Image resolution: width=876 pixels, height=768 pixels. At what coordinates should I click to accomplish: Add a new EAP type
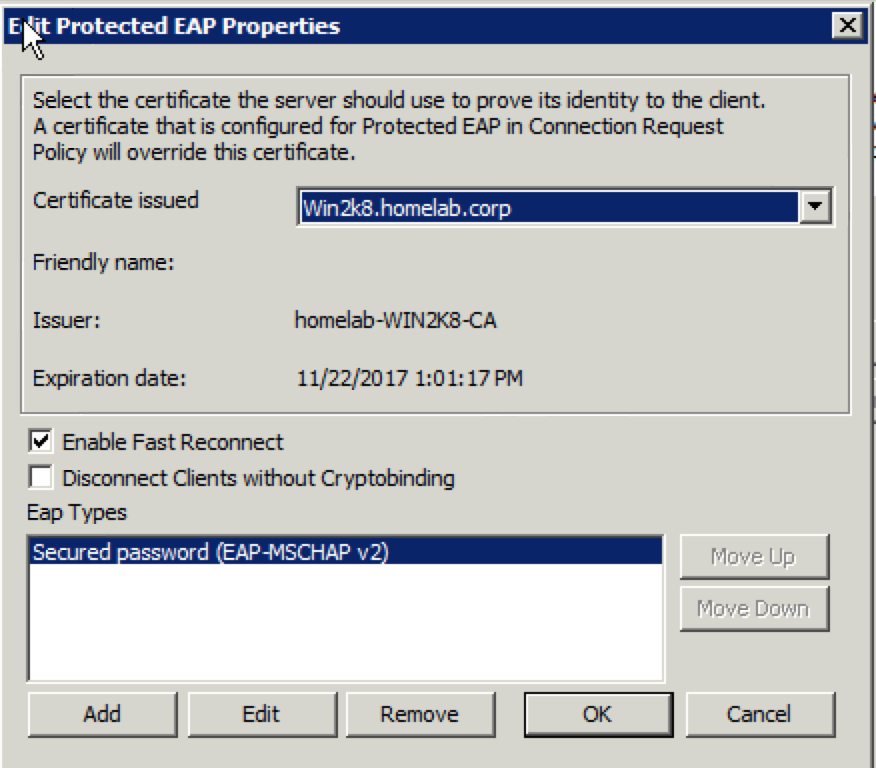pos(103,714)
